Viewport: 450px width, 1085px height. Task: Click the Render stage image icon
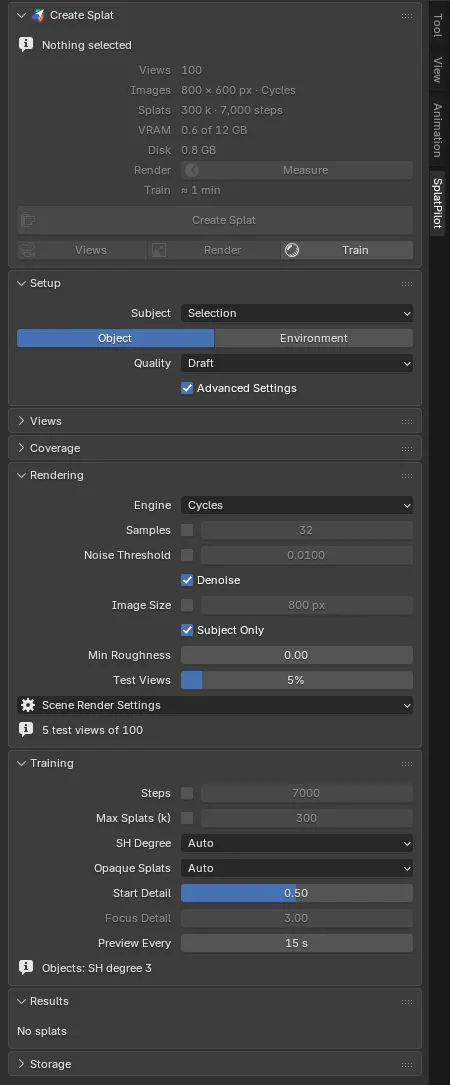[x=159, y=250]
